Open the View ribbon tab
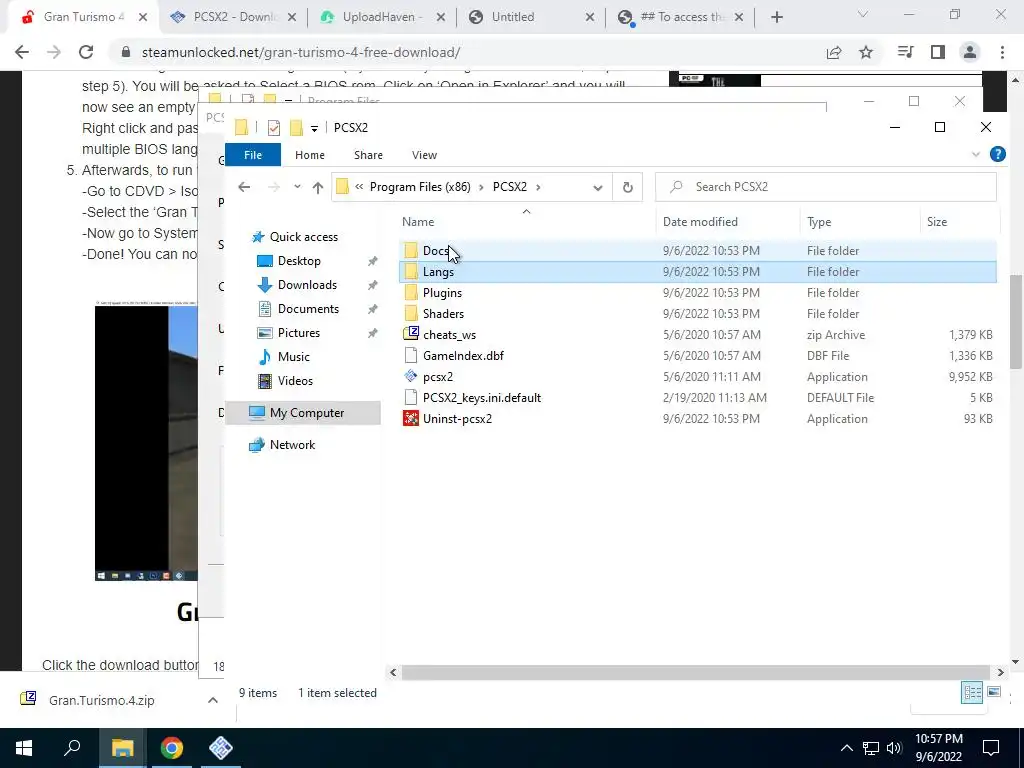This screenshot has height=768, width=1024. (424, 155)
